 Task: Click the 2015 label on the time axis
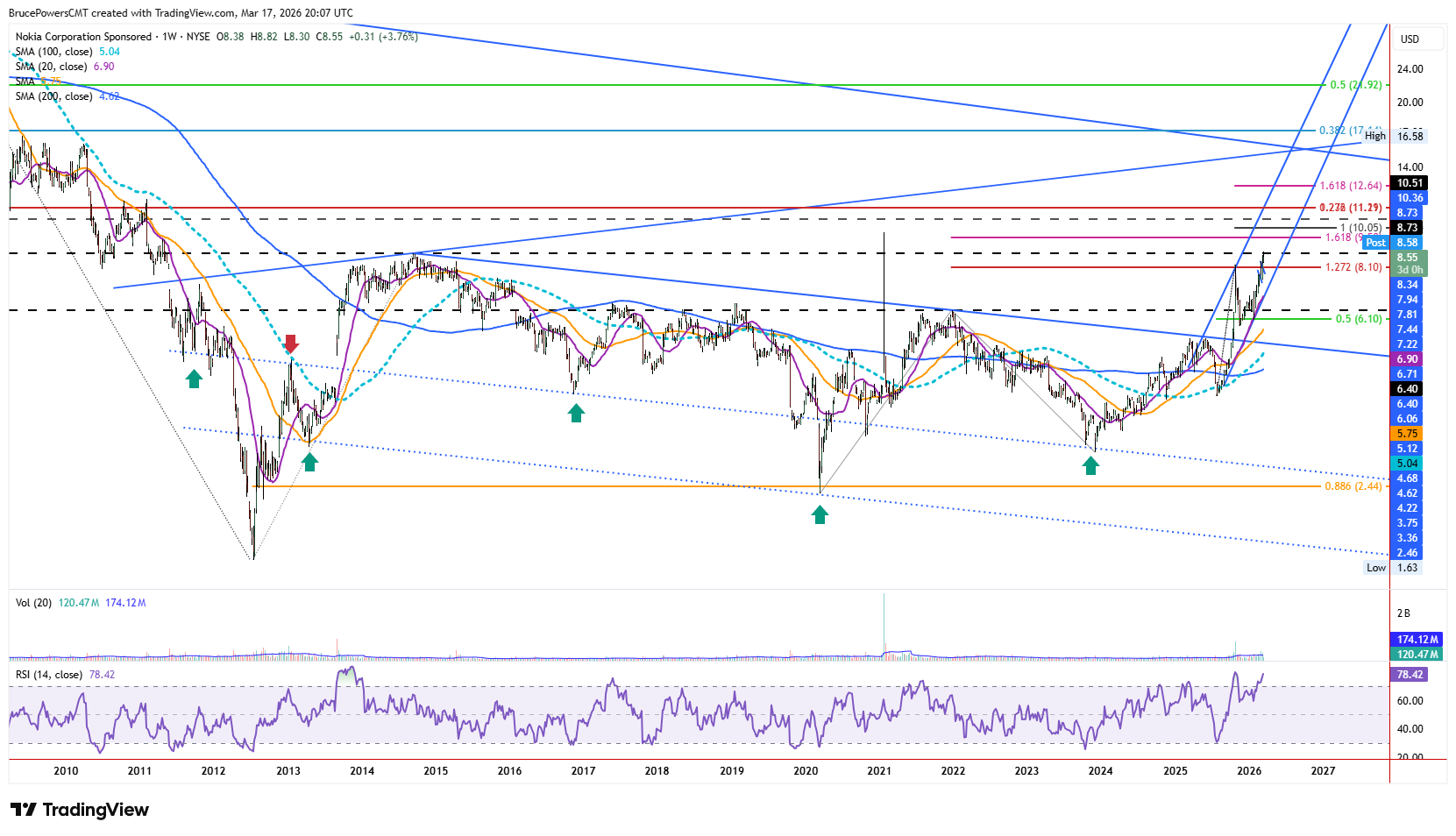436,771
